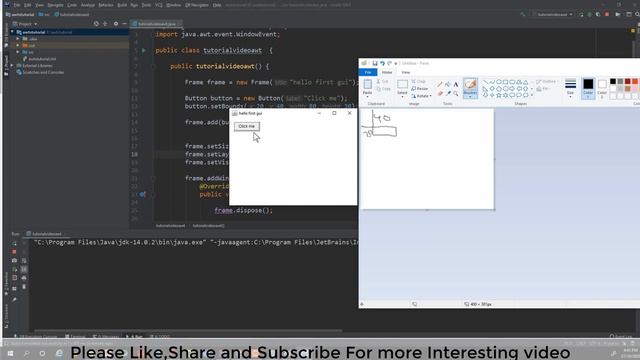Click the Size line thickness button in Paint
Viewport: 640px width, 360px height.
coord(571,87)
